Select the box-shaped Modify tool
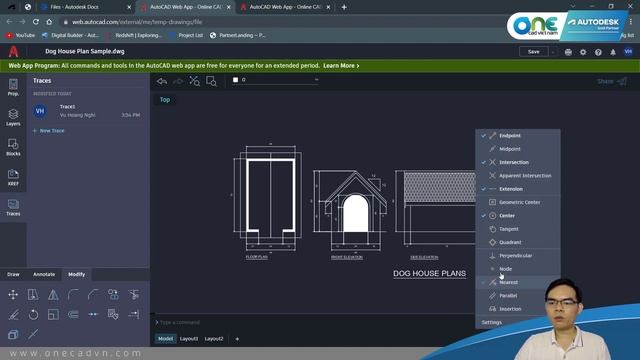 [13, 334]
